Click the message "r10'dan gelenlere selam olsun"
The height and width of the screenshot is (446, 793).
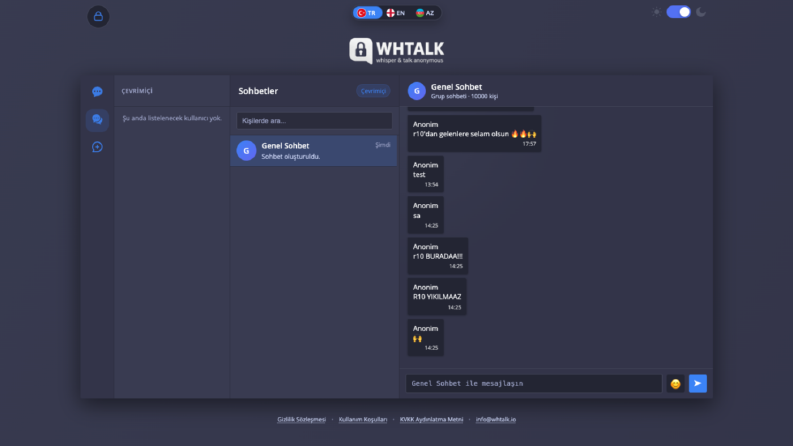[x=474, y=133]
